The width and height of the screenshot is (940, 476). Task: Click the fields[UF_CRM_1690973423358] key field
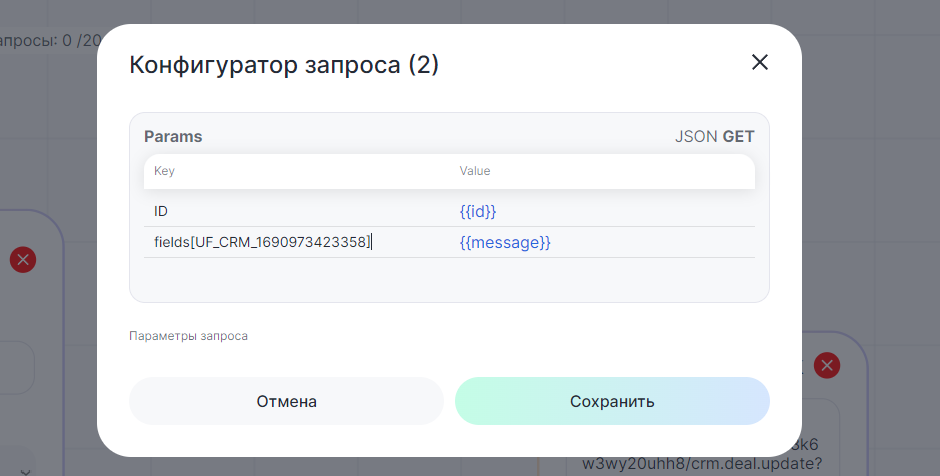[x=263, y=242]
